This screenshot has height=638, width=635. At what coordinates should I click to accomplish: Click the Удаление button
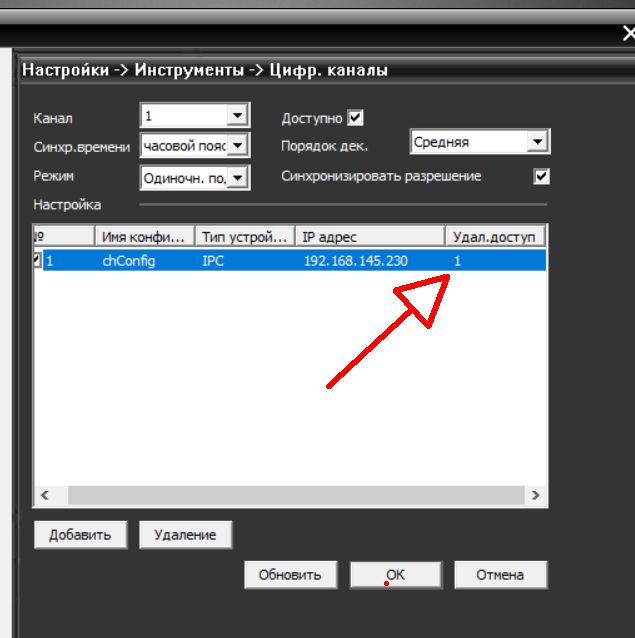[x=185, y=535]
